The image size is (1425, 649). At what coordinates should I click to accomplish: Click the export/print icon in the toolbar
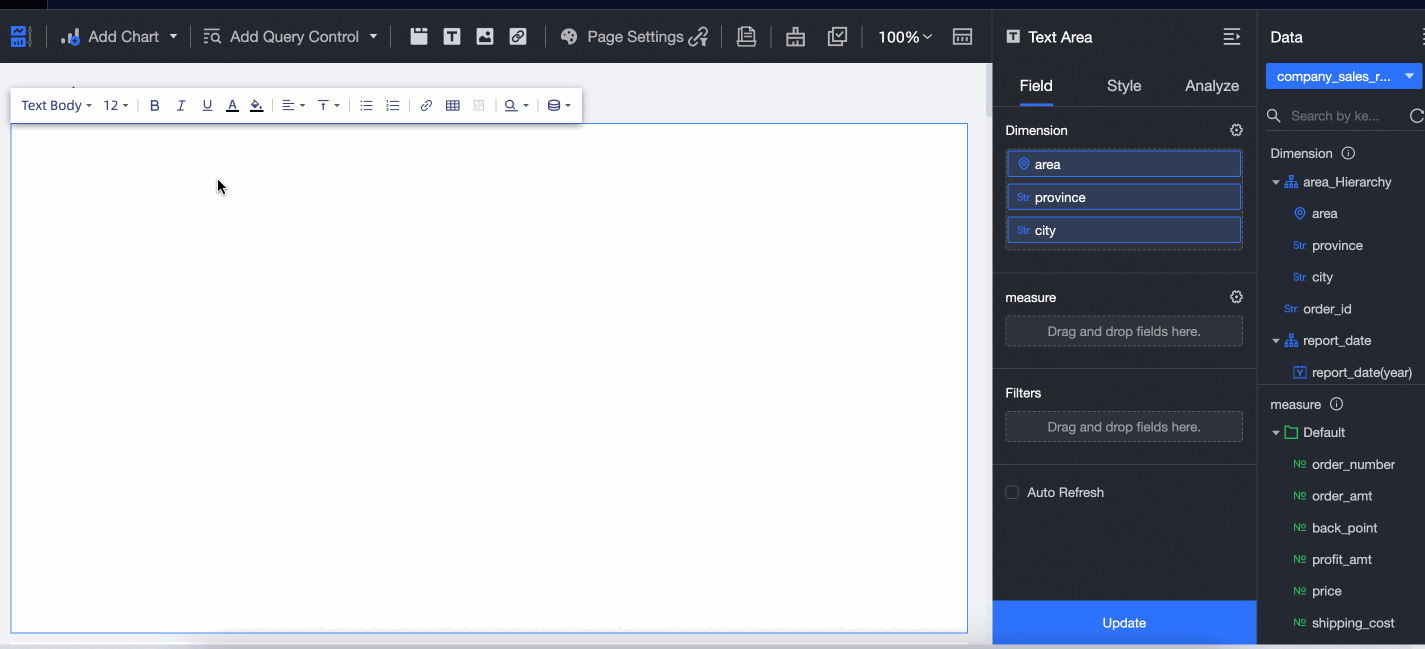[746, 37]
